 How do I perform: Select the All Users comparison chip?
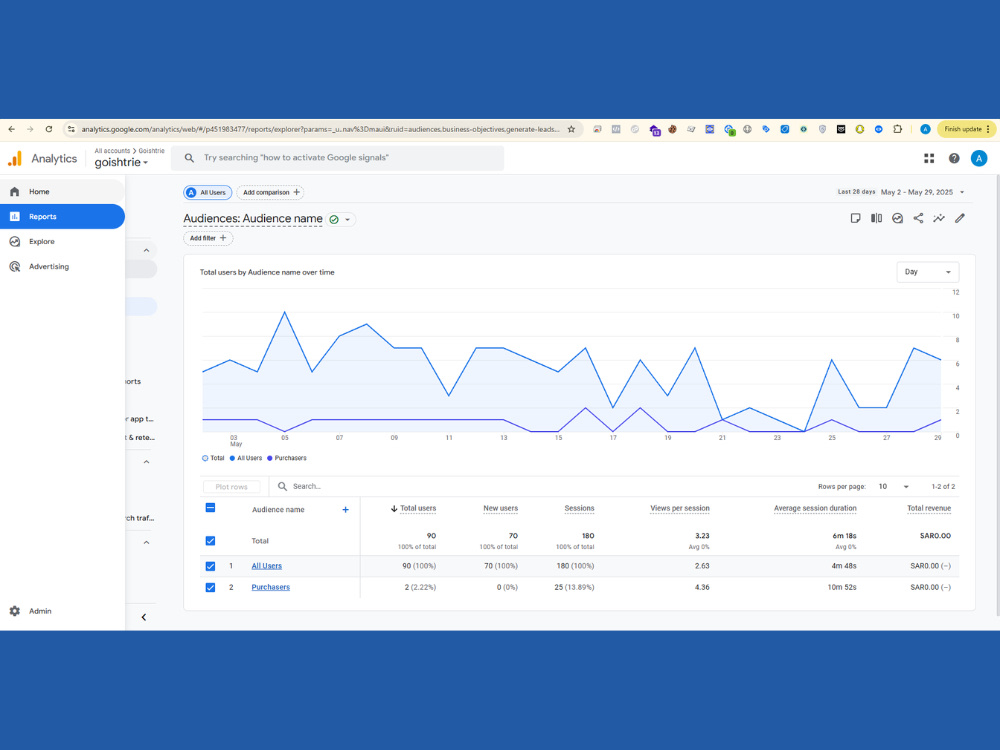point(207,192)
